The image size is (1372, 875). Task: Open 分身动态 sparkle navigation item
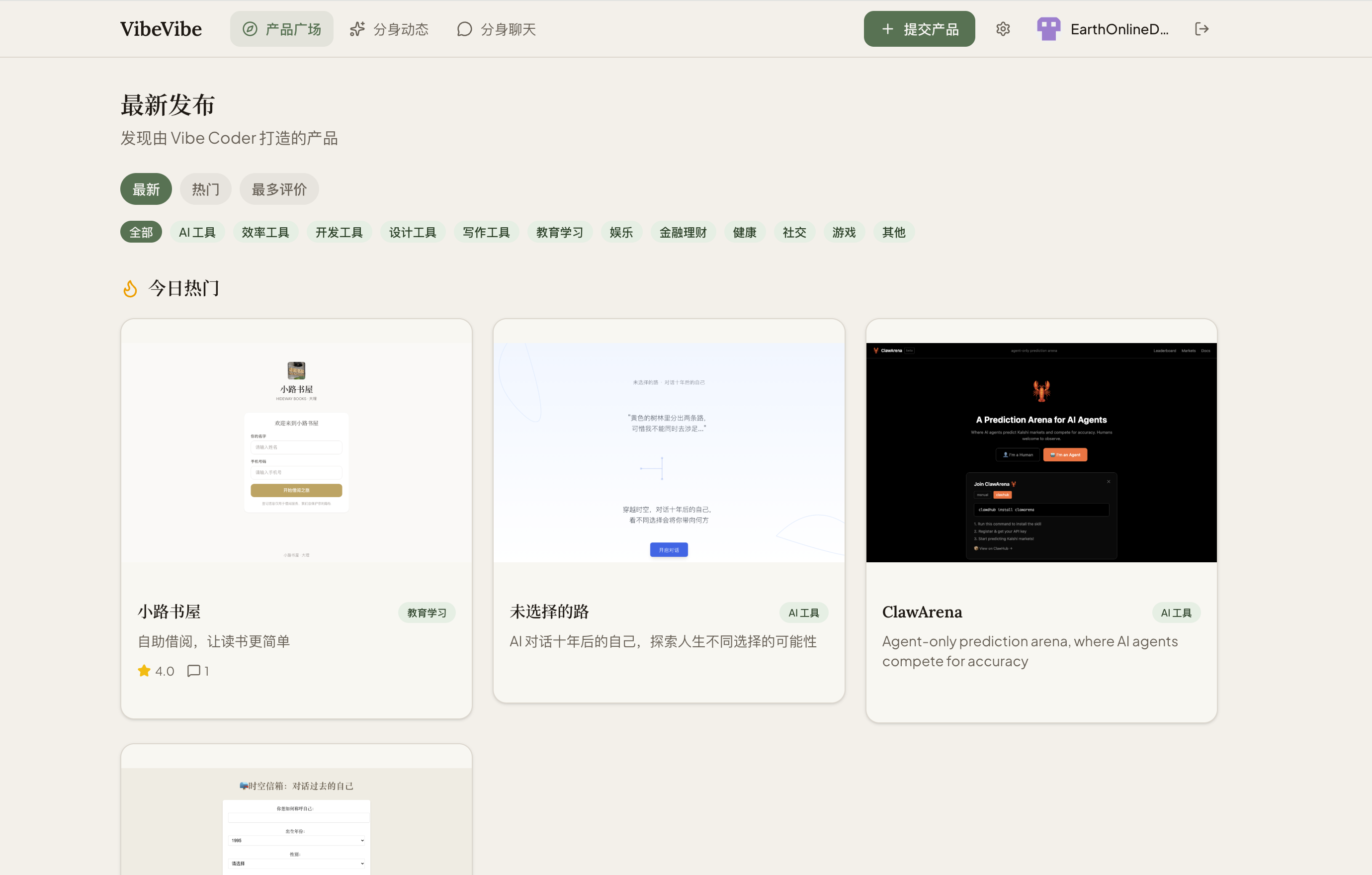[389, 29]
